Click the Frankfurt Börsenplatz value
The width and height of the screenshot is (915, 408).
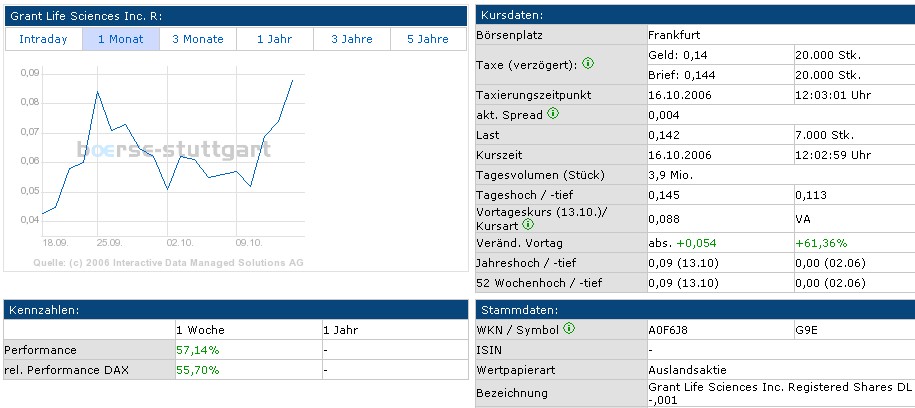675,34
